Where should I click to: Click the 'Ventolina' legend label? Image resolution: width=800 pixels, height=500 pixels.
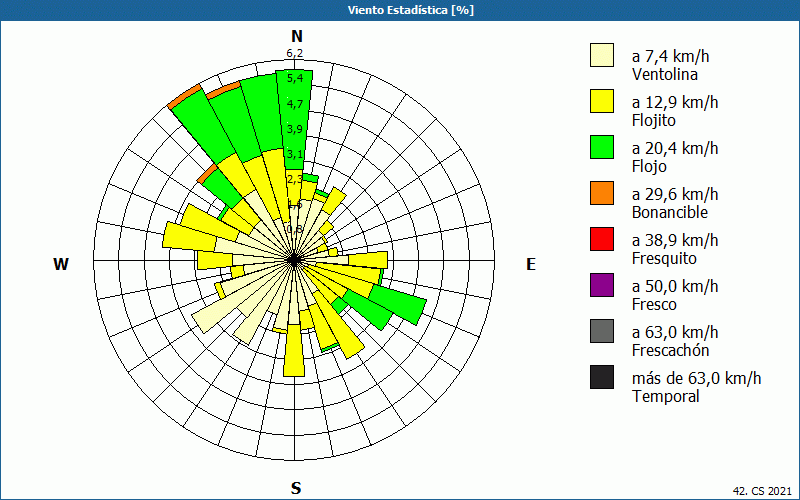pyautogui.click(x=665, y=74)
